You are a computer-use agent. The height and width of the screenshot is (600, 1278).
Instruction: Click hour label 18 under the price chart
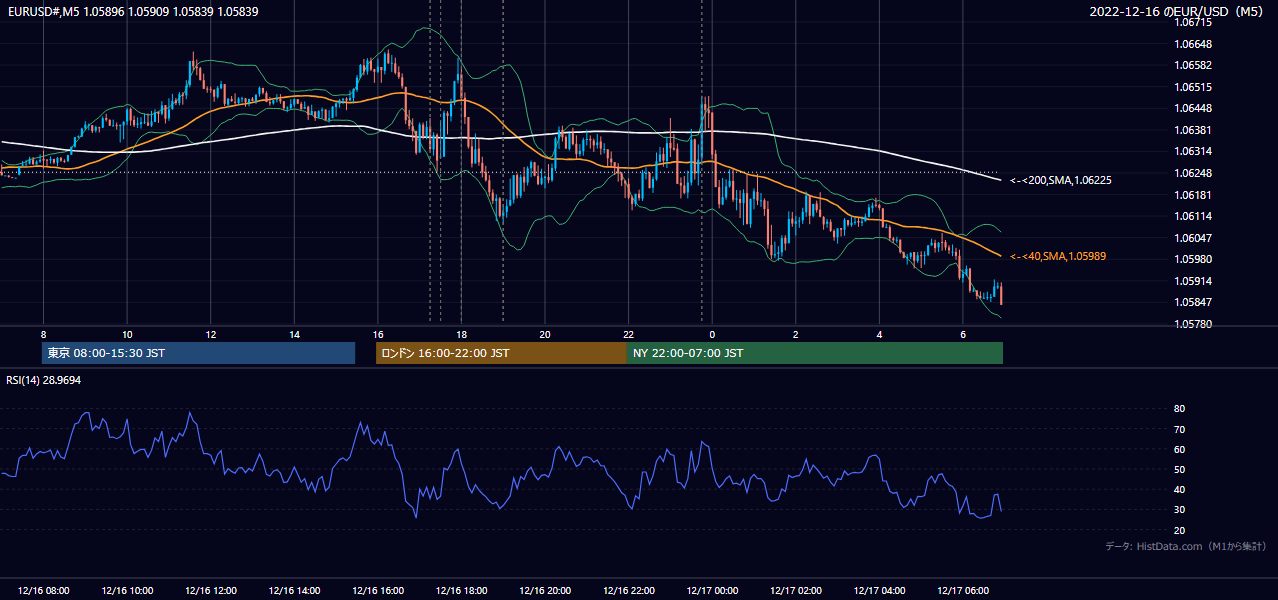pyautogui.click(x=461, y=334)
